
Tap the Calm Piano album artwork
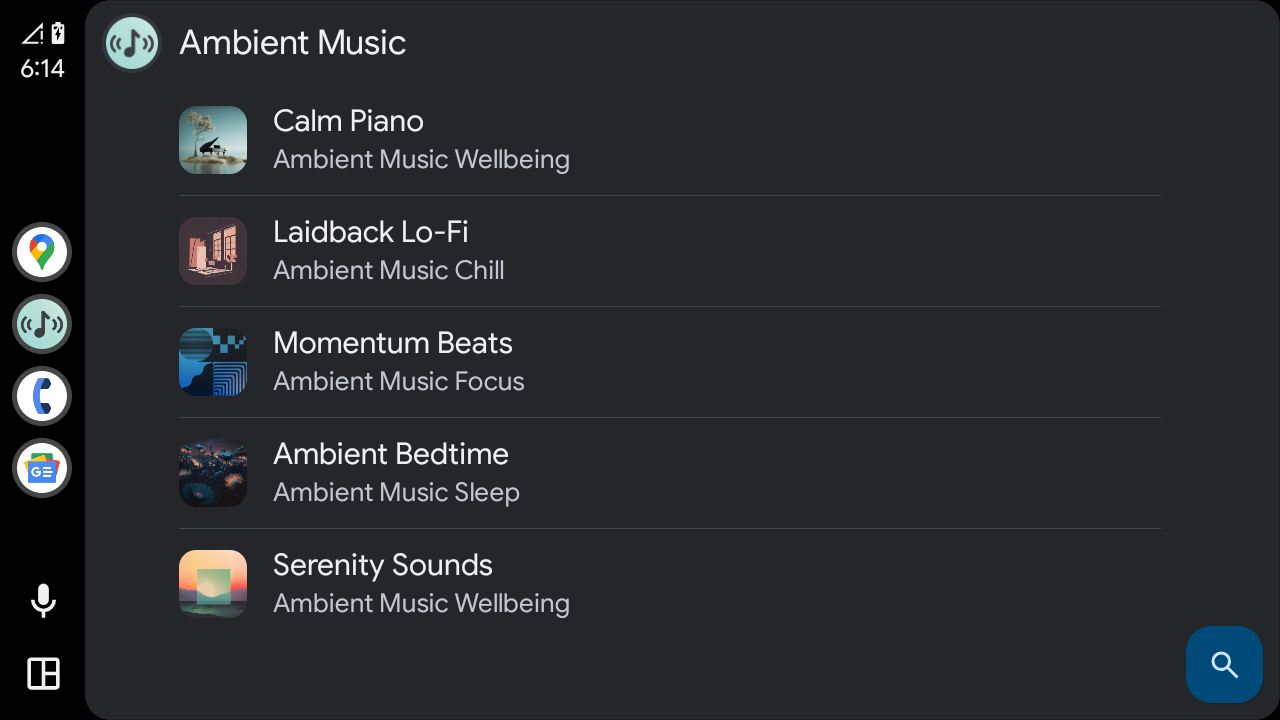213,140
